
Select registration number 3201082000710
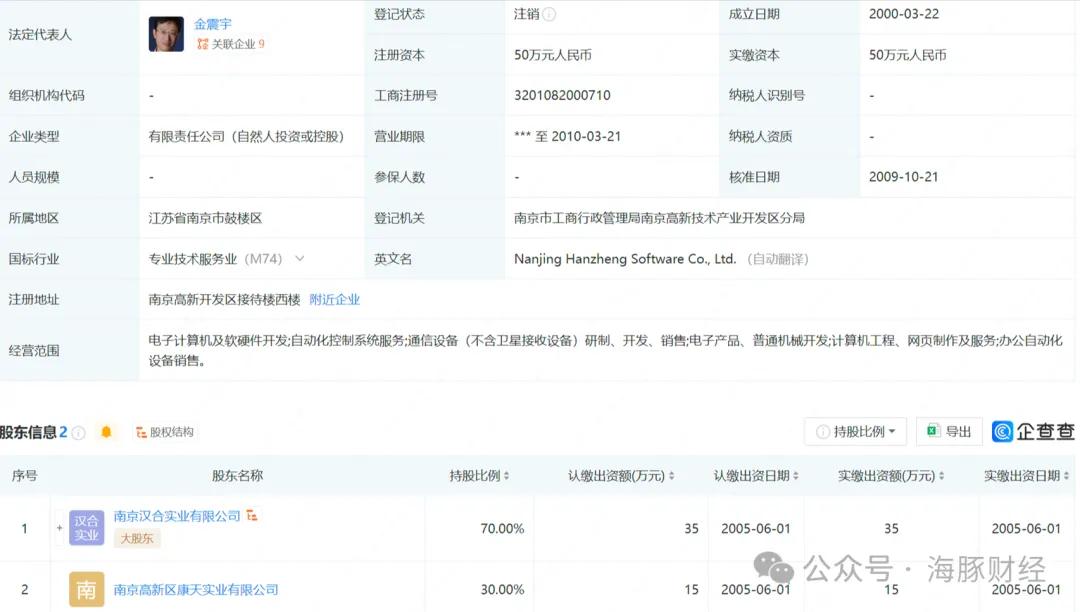click(562, 95)
